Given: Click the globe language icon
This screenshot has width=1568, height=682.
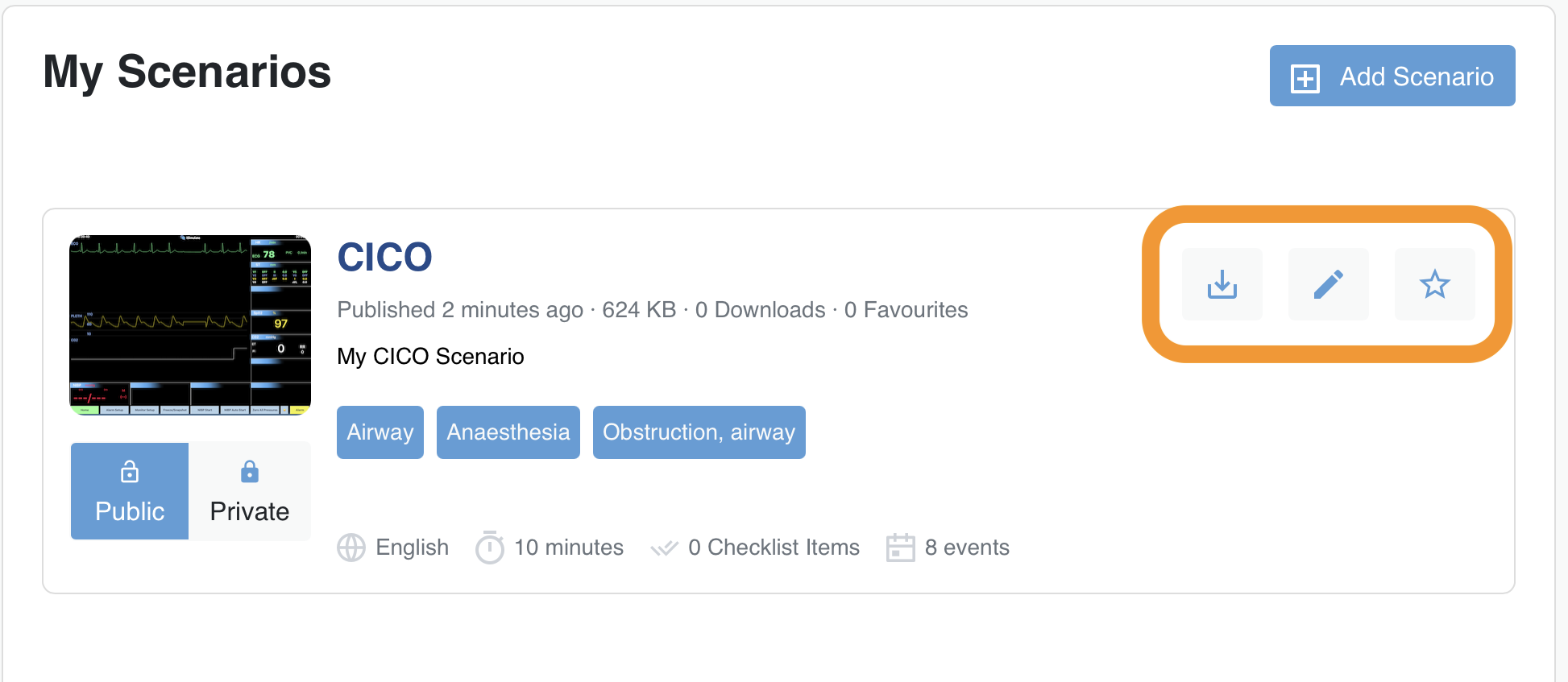Looking at the screenshot, I should point(351,548).
